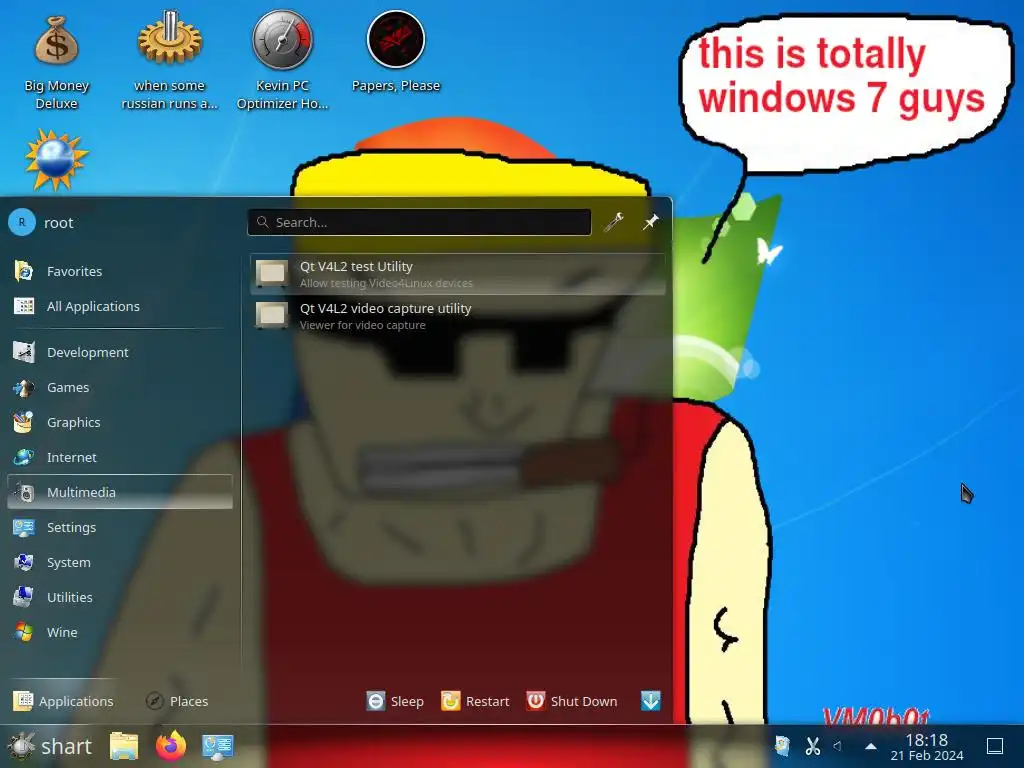Click the Wine category icon

(x=24, y=632)
